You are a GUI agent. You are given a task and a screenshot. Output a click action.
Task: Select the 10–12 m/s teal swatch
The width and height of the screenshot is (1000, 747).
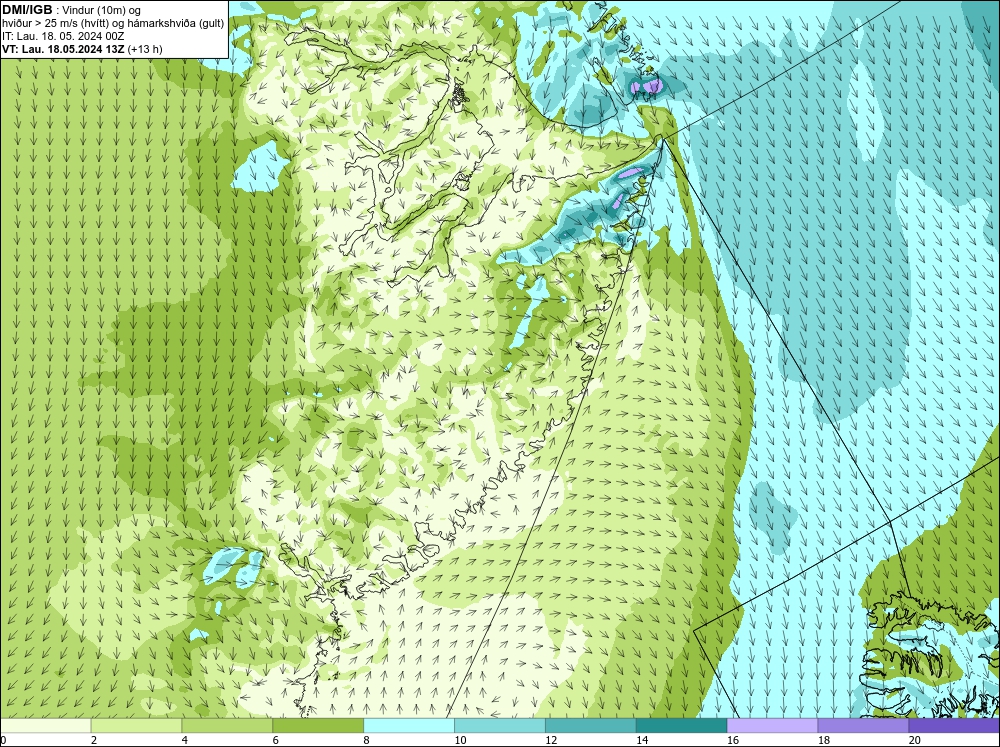click(499, 726)
